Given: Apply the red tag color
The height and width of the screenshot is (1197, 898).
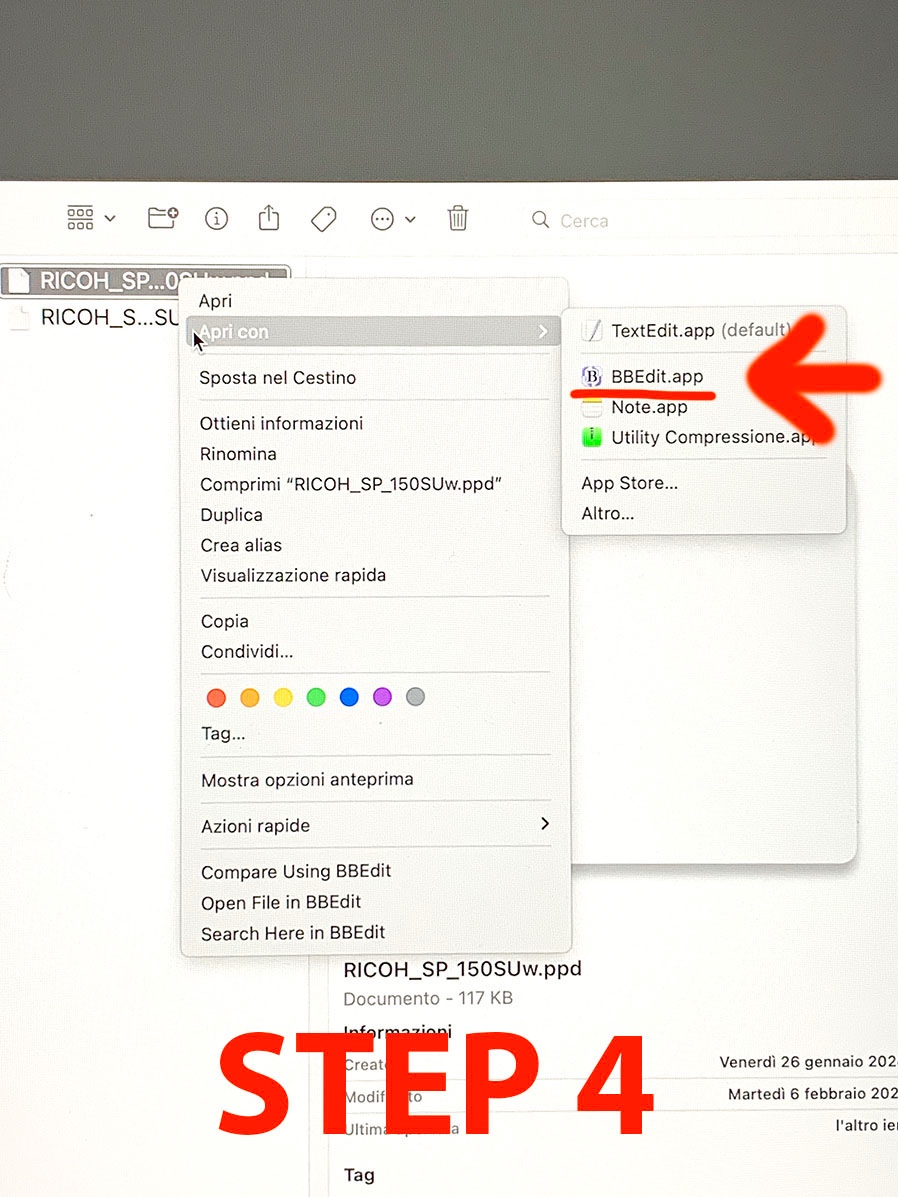Looking at the screenshot, I should (x=216, y=697).
